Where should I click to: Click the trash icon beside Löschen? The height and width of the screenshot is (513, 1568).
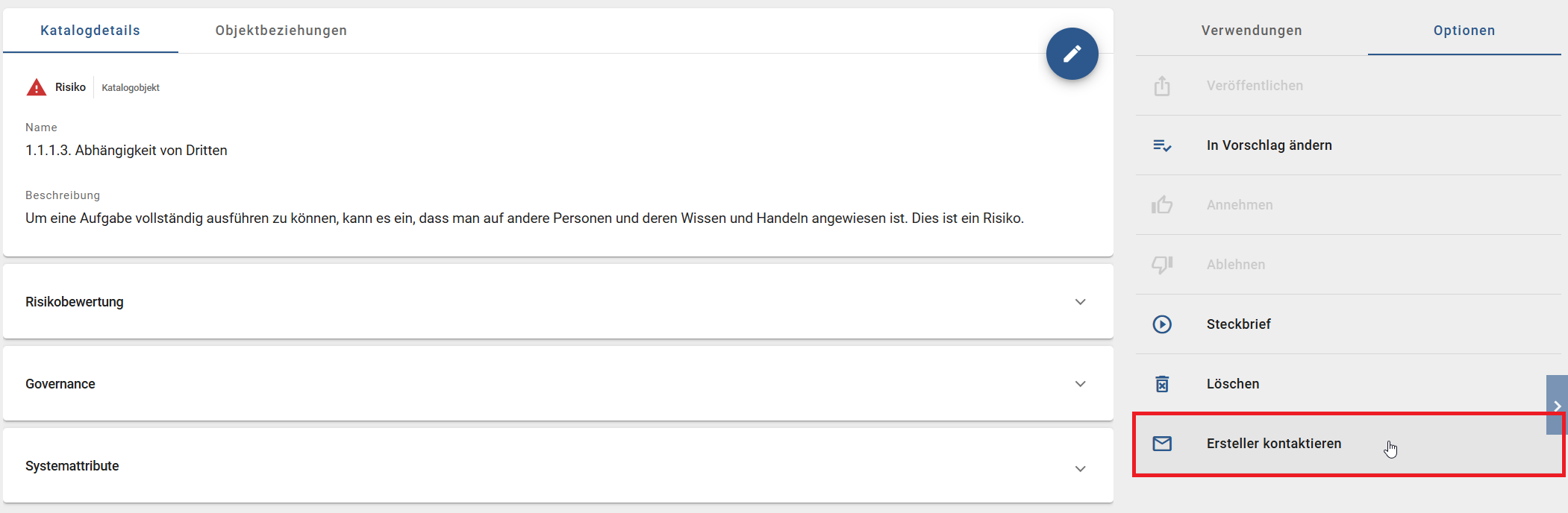(x=1162, y=383)
